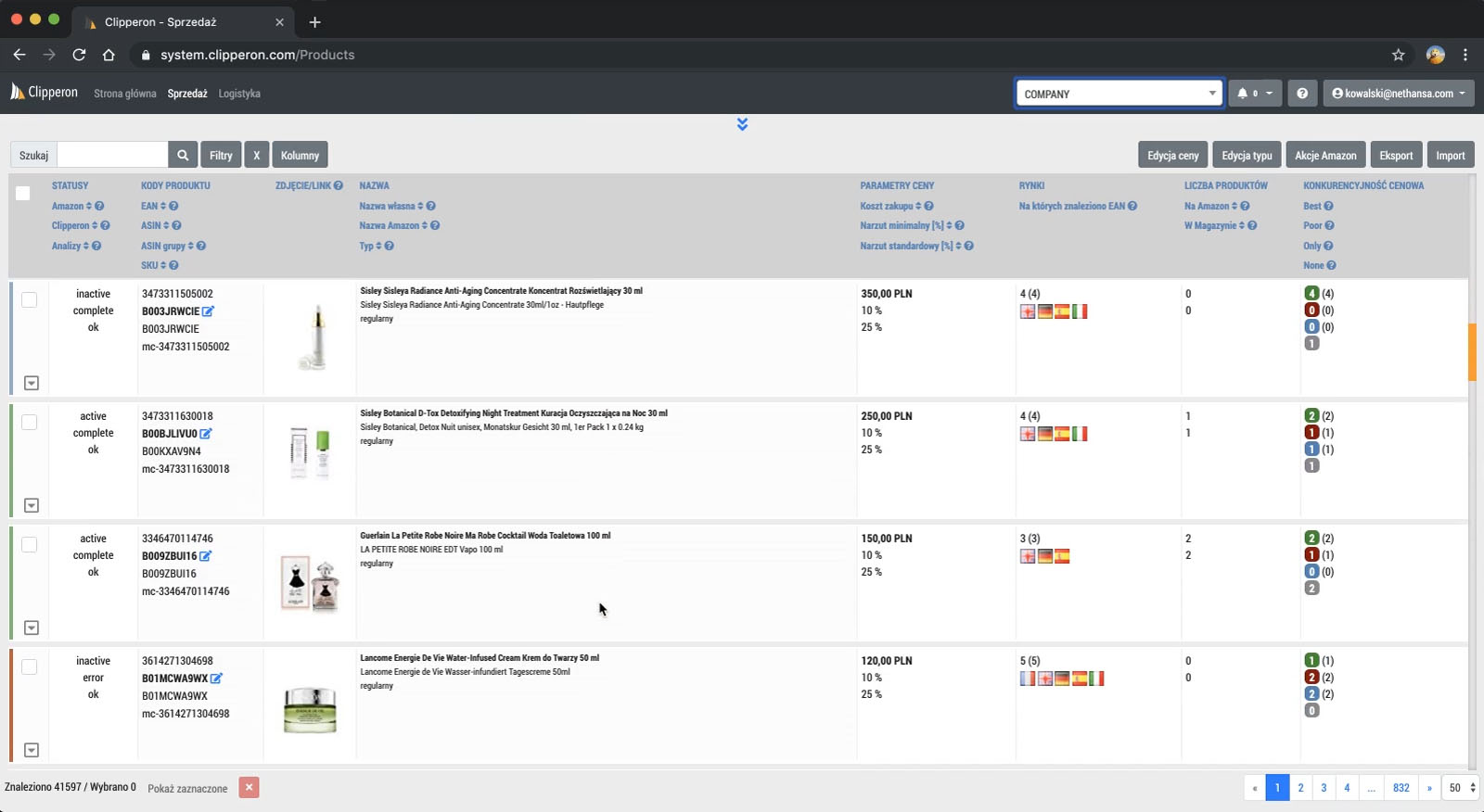Click the Edycja ceny button
1484x812 pixels.
pyautogui.click(x=1173, y=155)
